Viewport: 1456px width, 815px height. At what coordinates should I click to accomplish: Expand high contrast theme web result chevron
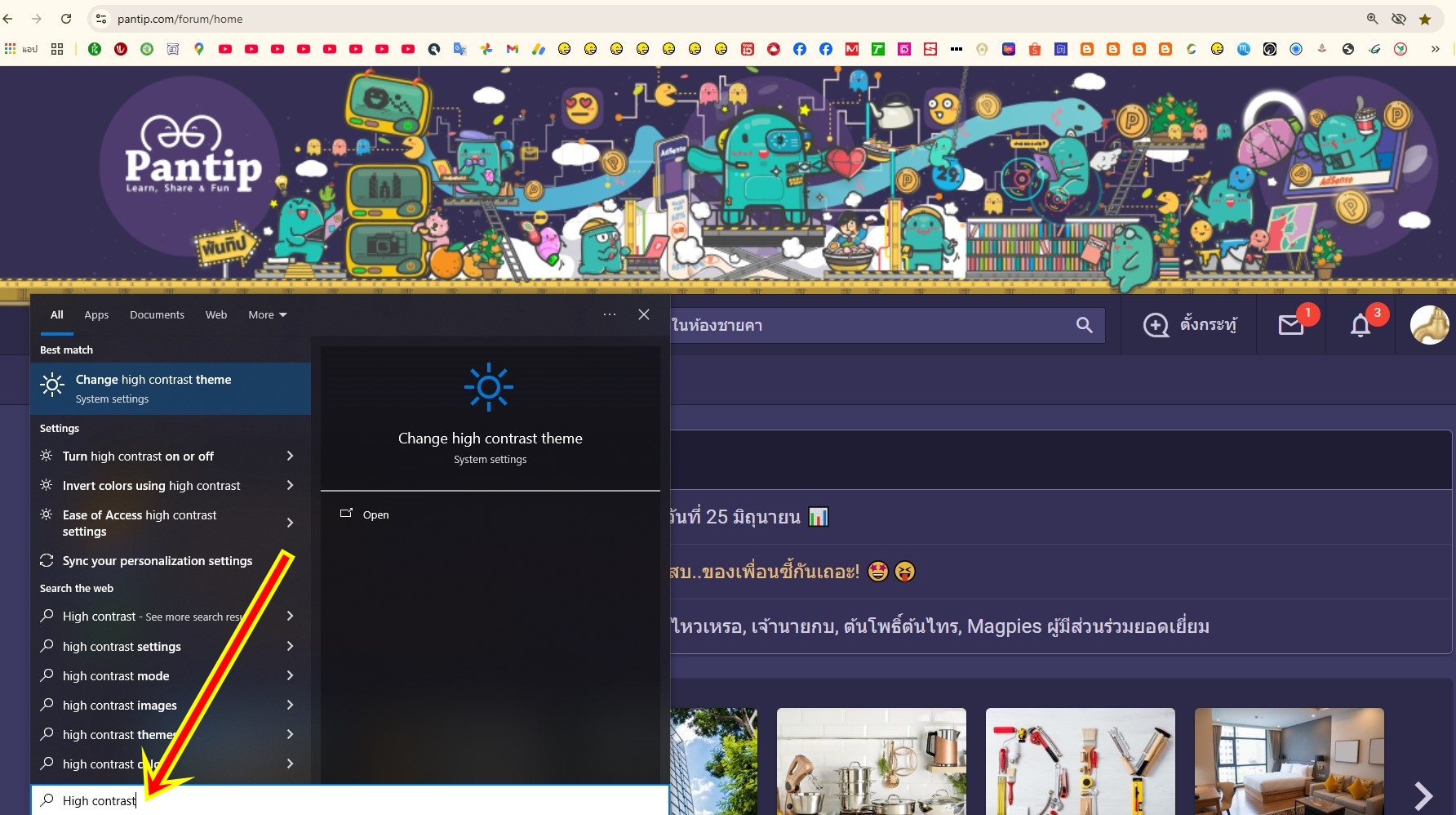pyautogui.click(x=290, y=734)
